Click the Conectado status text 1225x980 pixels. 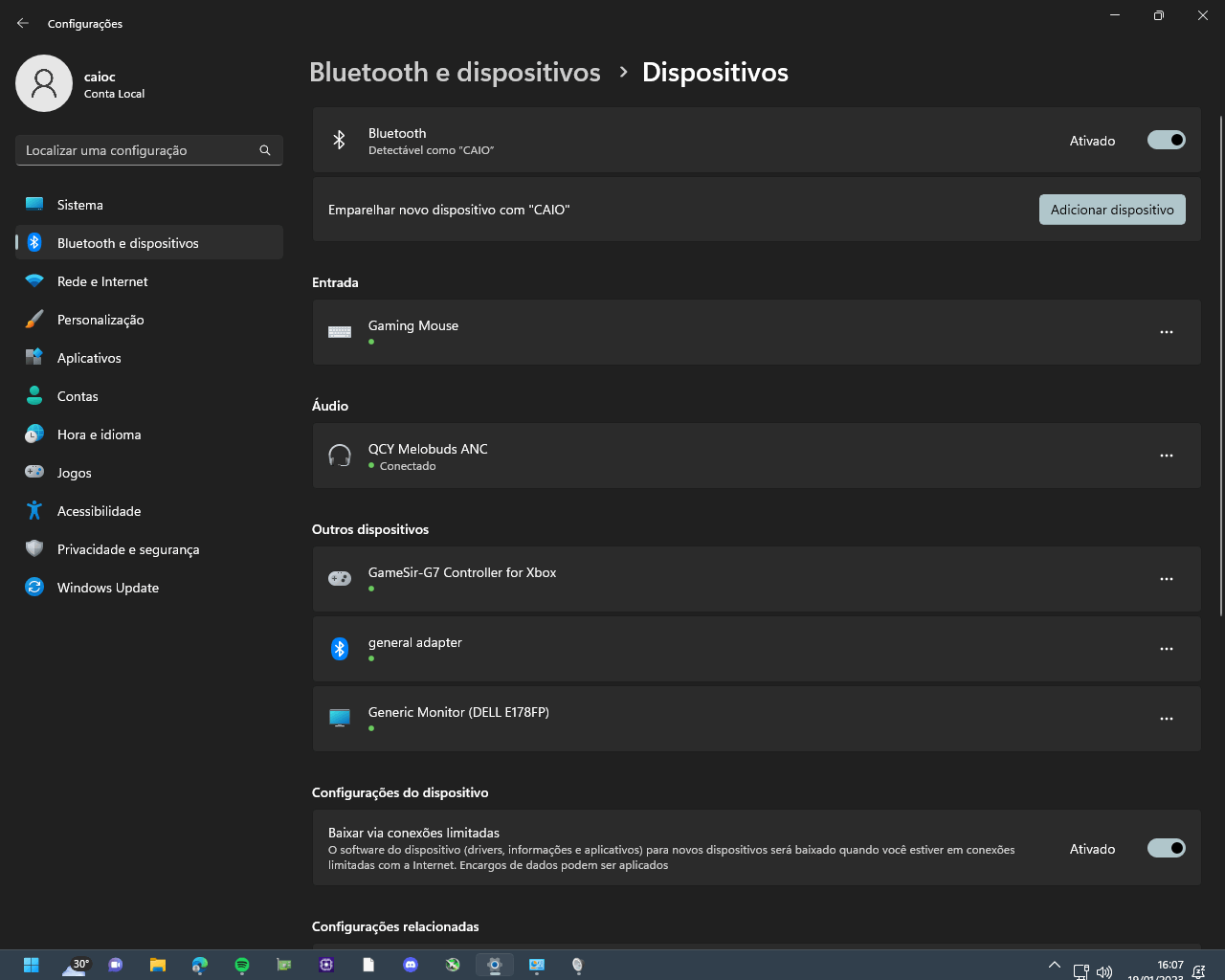pos(408,466)
